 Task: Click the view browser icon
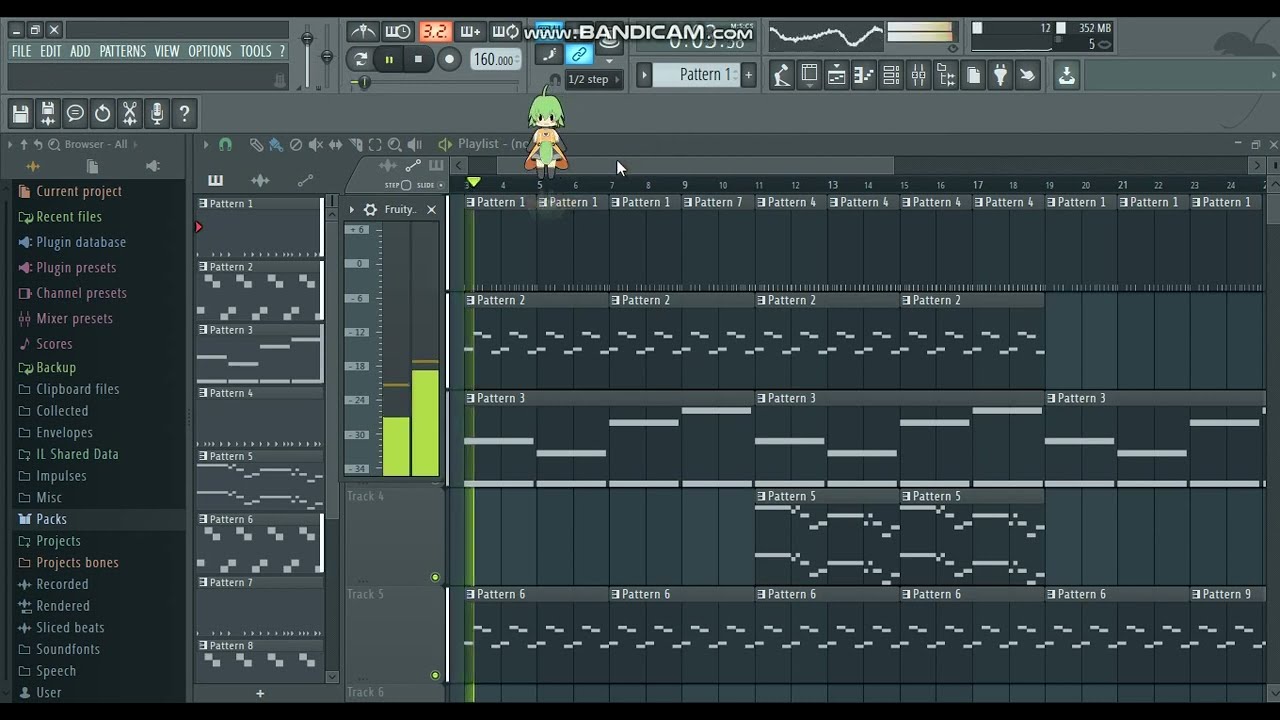[945, 75]
